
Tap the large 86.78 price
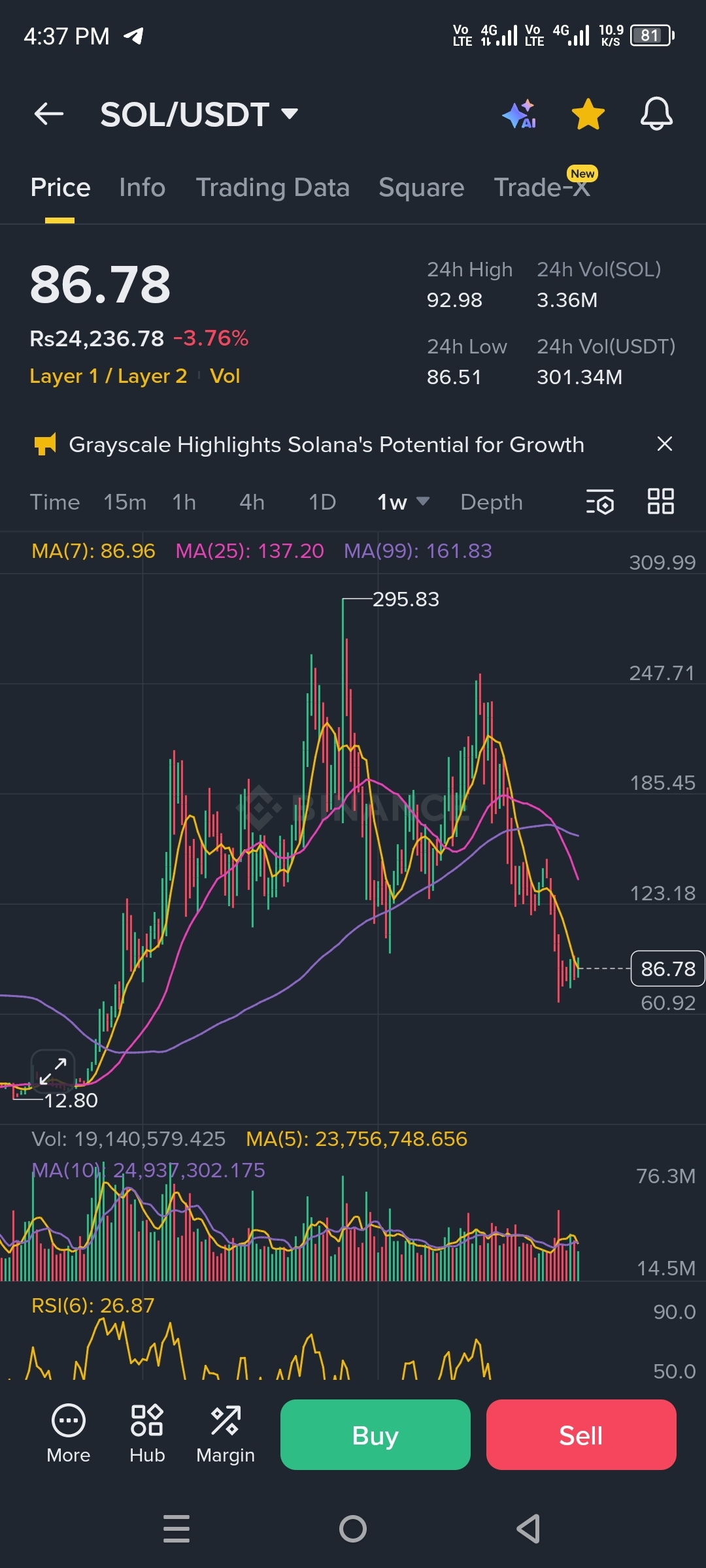click(100, 285)
